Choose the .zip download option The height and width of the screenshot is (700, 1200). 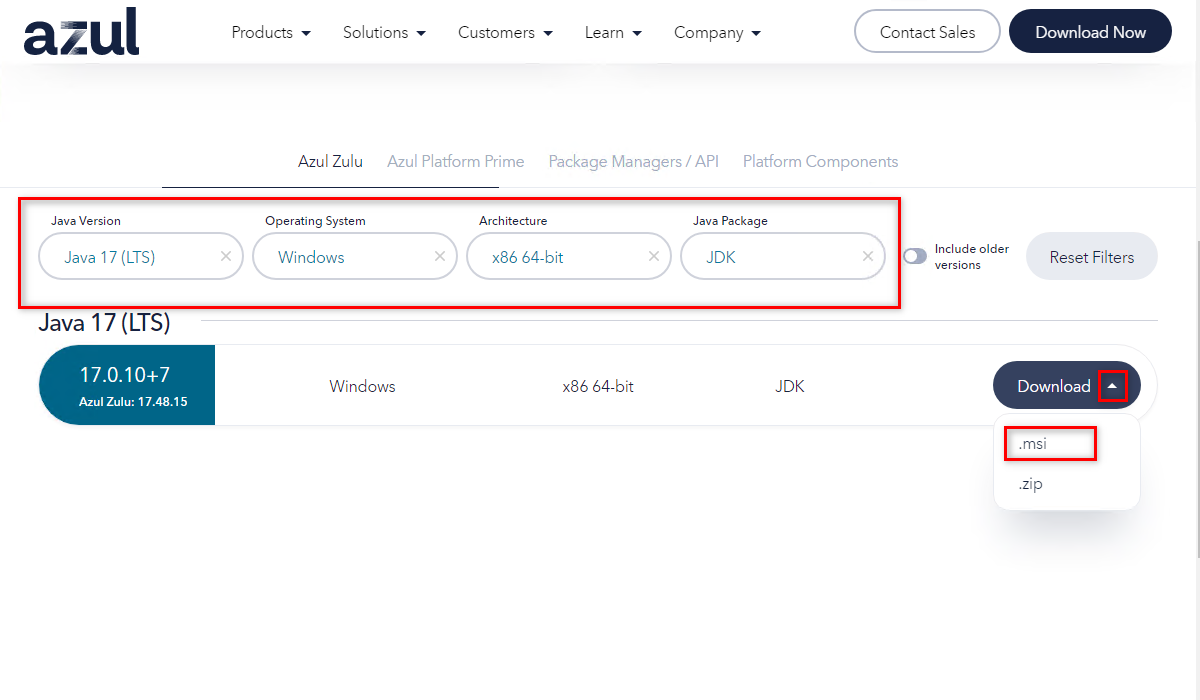1031,484
